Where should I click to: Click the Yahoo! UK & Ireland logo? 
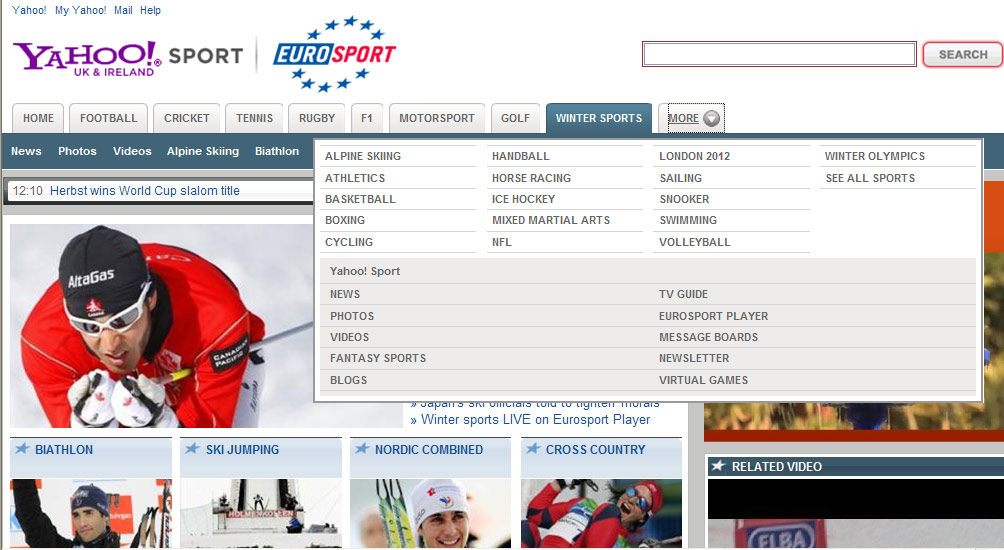coord(87,57)
